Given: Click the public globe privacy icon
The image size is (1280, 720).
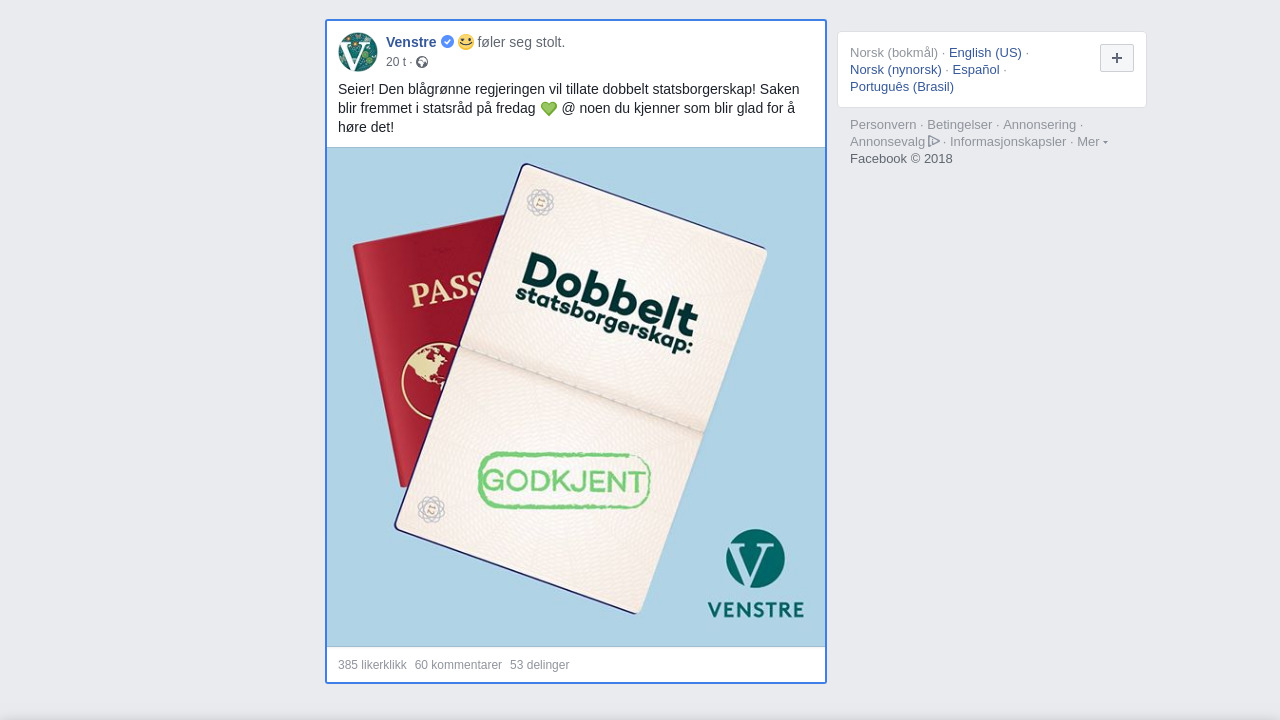Looking at the screenshot, I should point(422,62).
